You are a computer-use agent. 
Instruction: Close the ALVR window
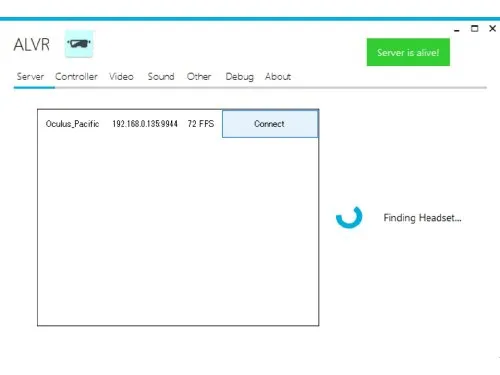pyautogui.click(x=492, y=29)
